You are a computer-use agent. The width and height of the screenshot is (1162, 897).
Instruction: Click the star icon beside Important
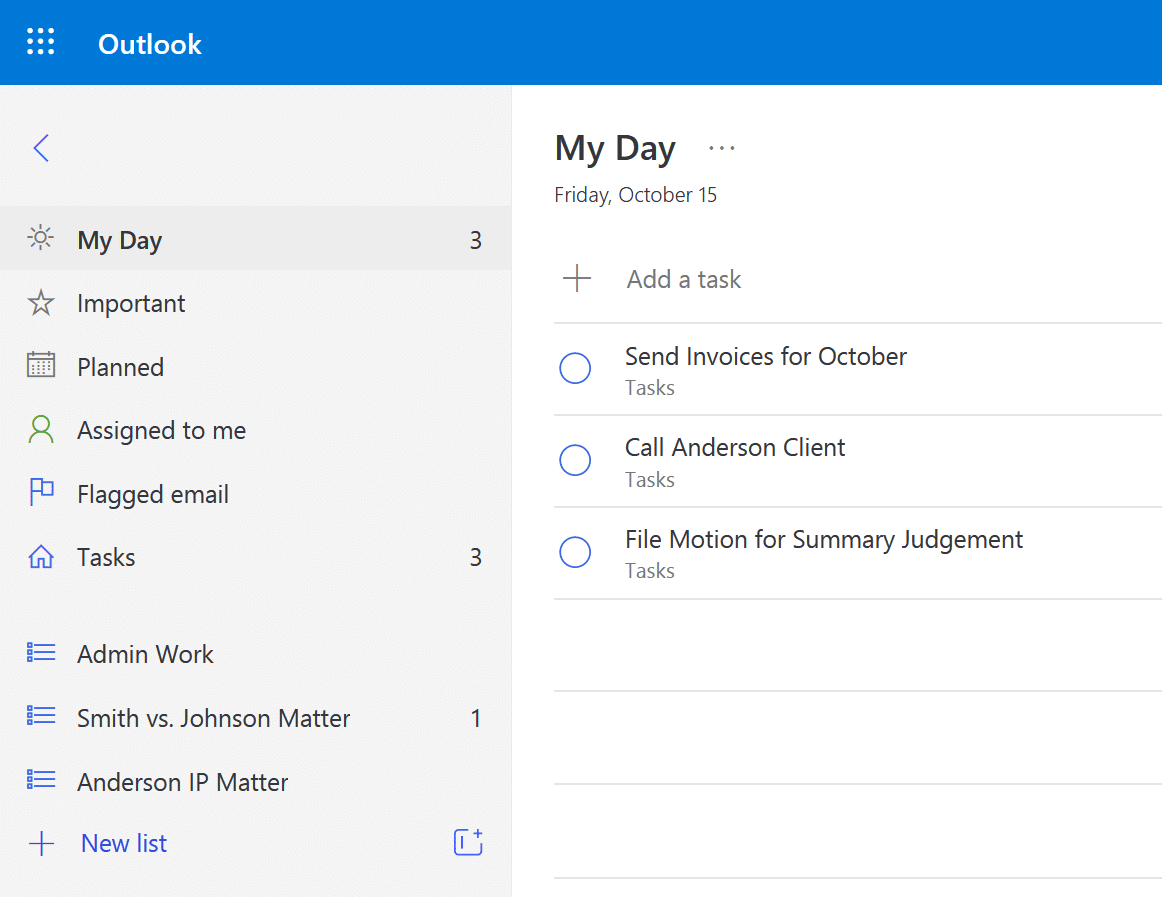[x=41, y=302]
